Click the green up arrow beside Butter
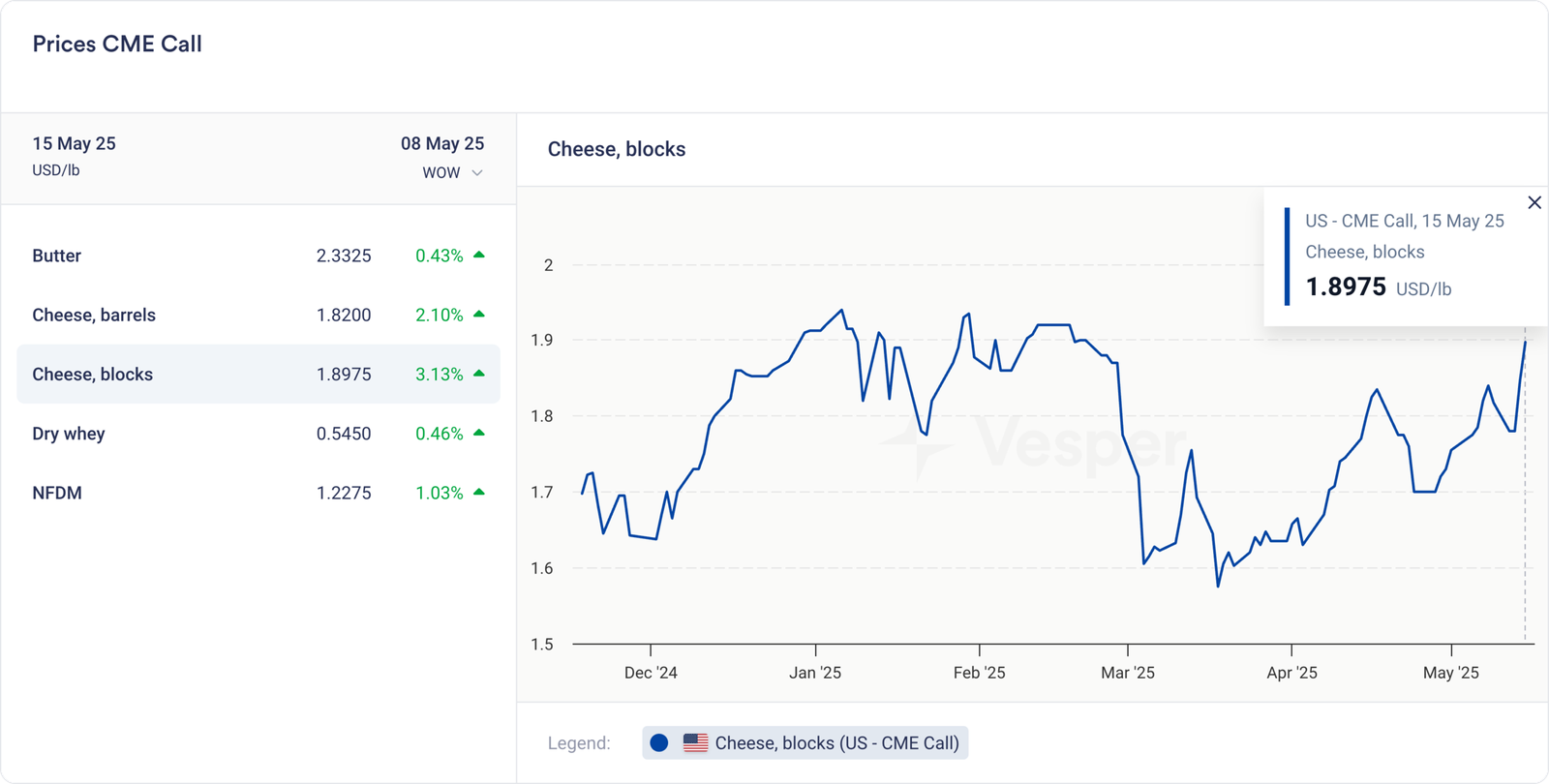Screen dimensions: 1549x784 tap(479, 256)
